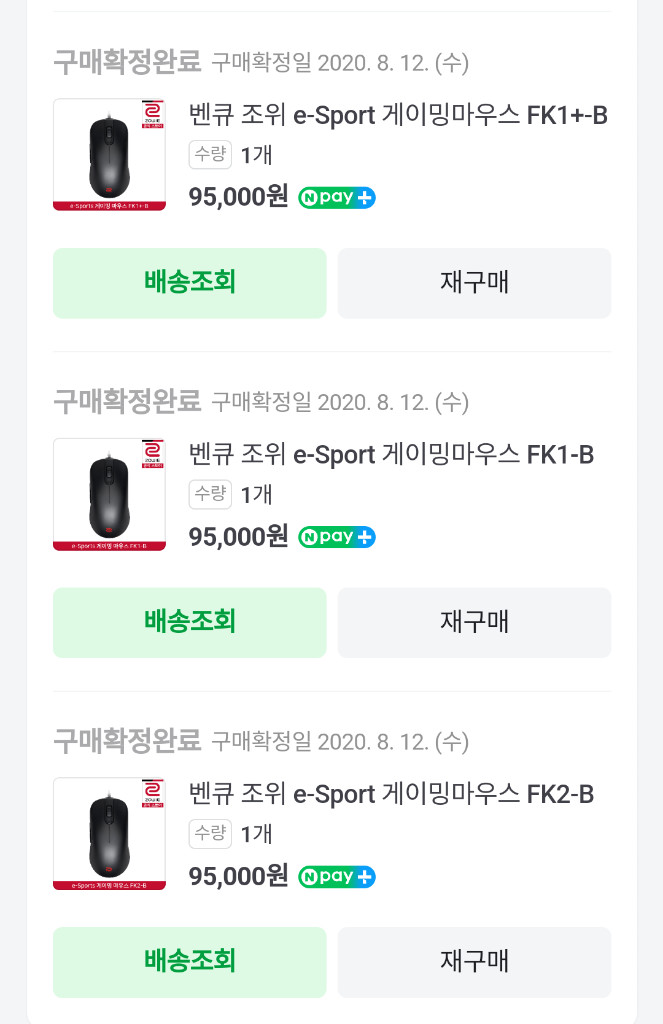
Task: Click 재구매 for the FK1-B order
Action: [474, 622]
